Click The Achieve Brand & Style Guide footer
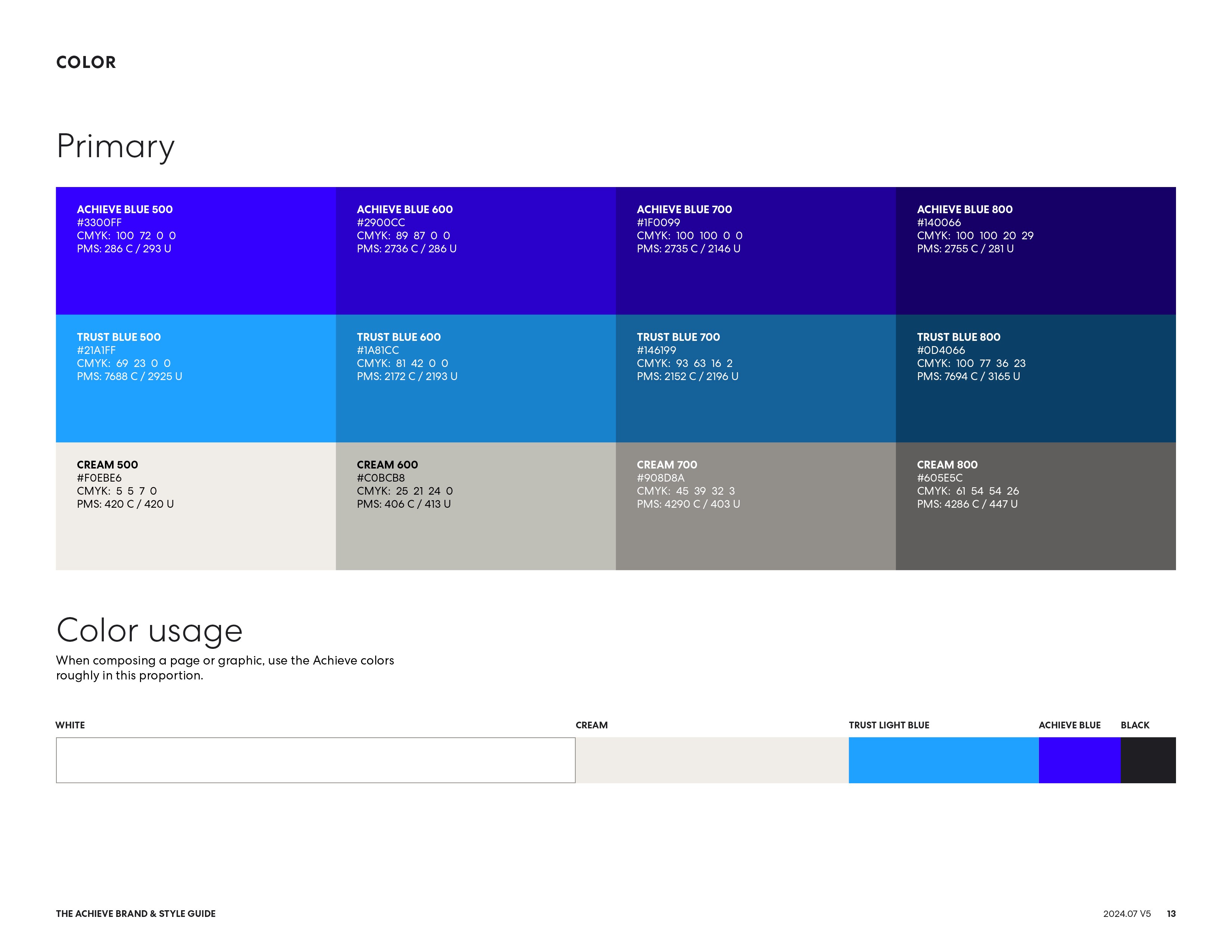The width and height of the screenshot is (1232, 952). coord(136,913)
